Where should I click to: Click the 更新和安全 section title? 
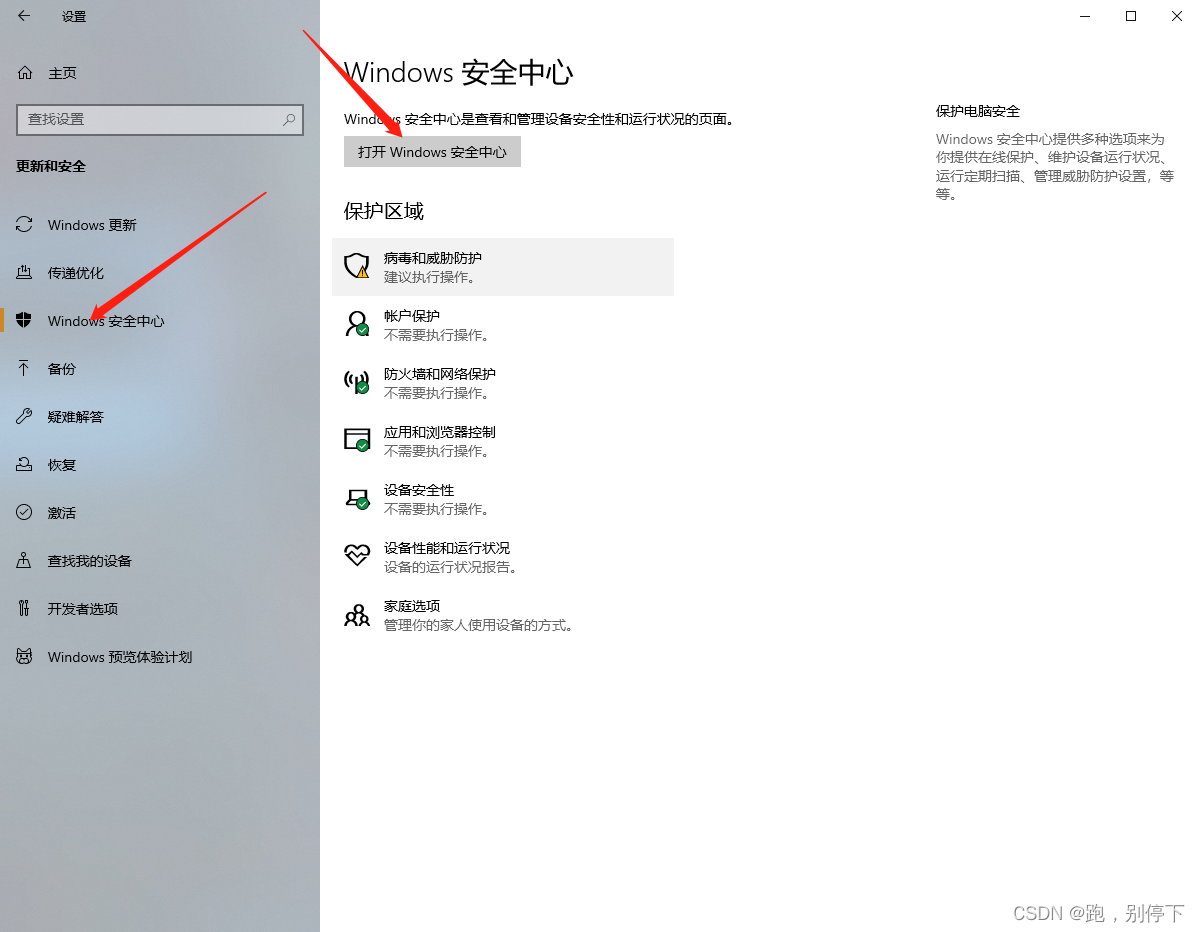(51, 166)
